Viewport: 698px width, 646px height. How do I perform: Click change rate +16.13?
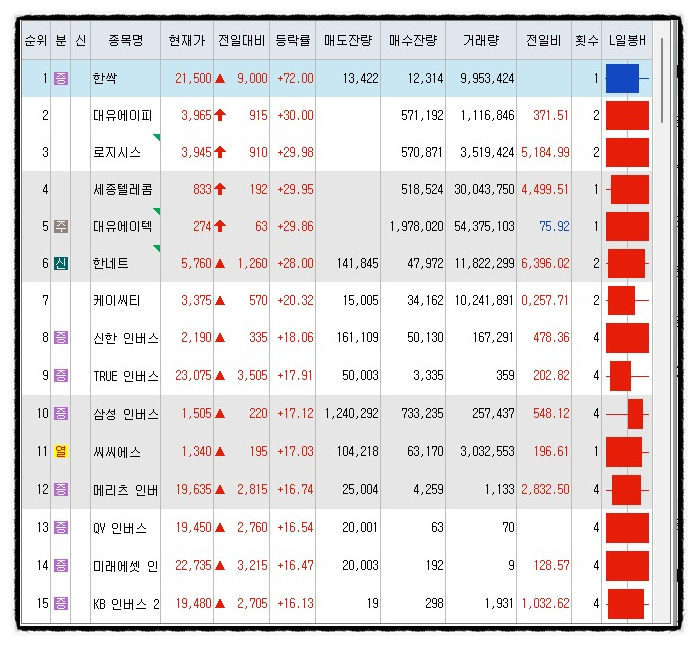click(x=295, y=603)
